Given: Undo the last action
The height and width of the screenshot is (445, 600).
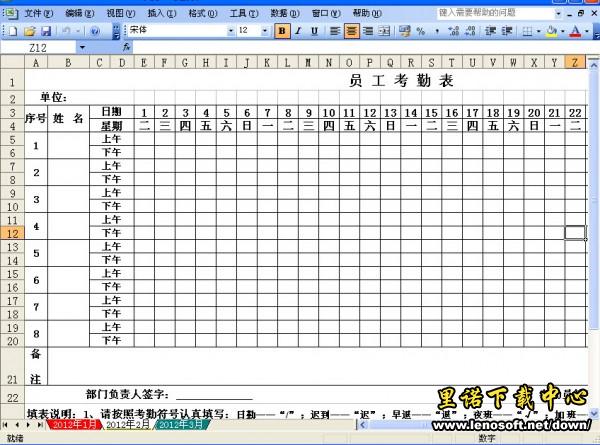Looking at the screenshot, I should click(x=66, y=31).
